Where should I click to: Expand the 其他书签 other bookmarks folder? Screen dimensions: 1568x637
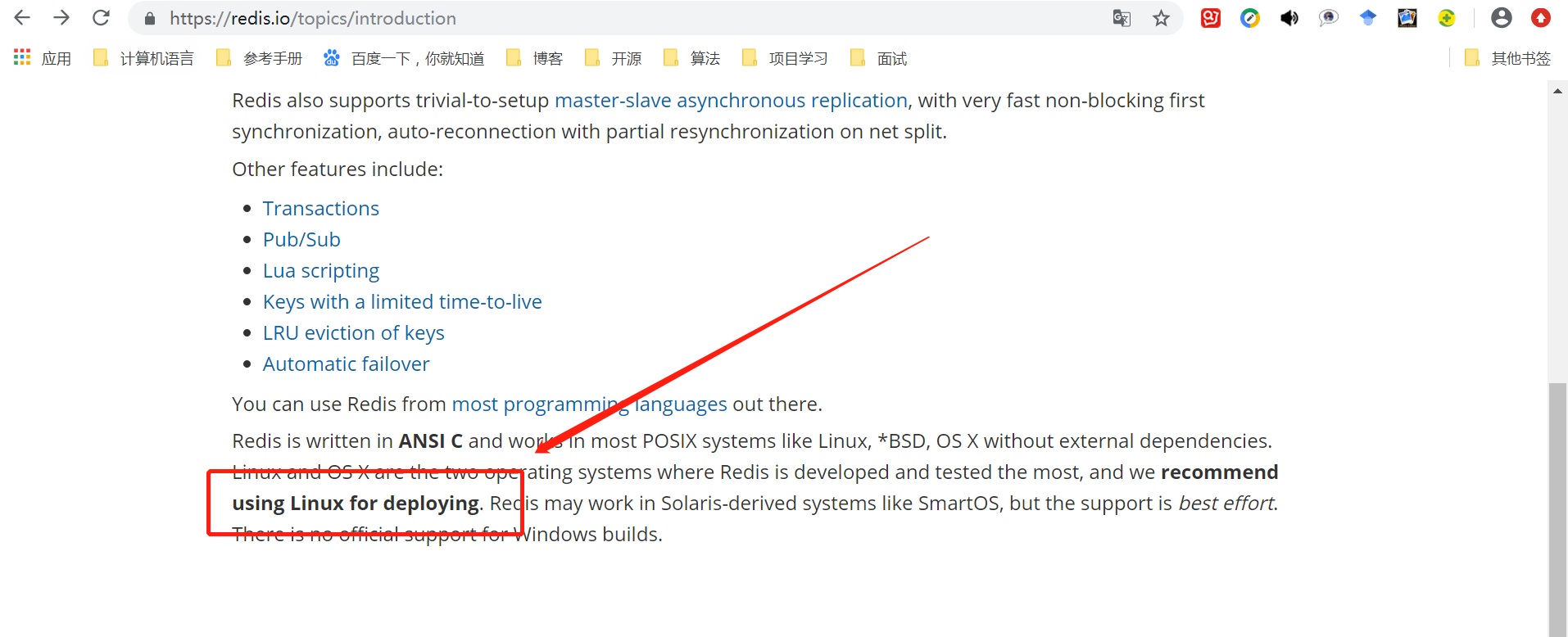coord(1507,58)
